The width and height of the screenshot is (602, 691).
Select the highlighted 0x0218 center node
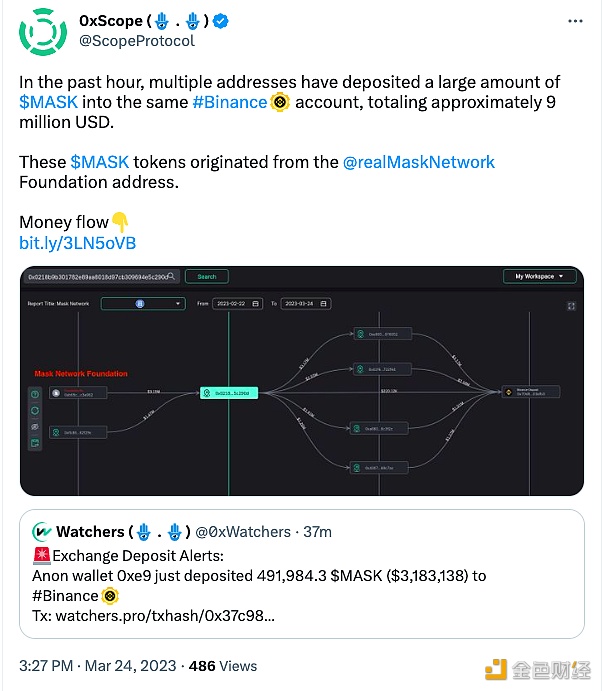[x=230, y=394]
